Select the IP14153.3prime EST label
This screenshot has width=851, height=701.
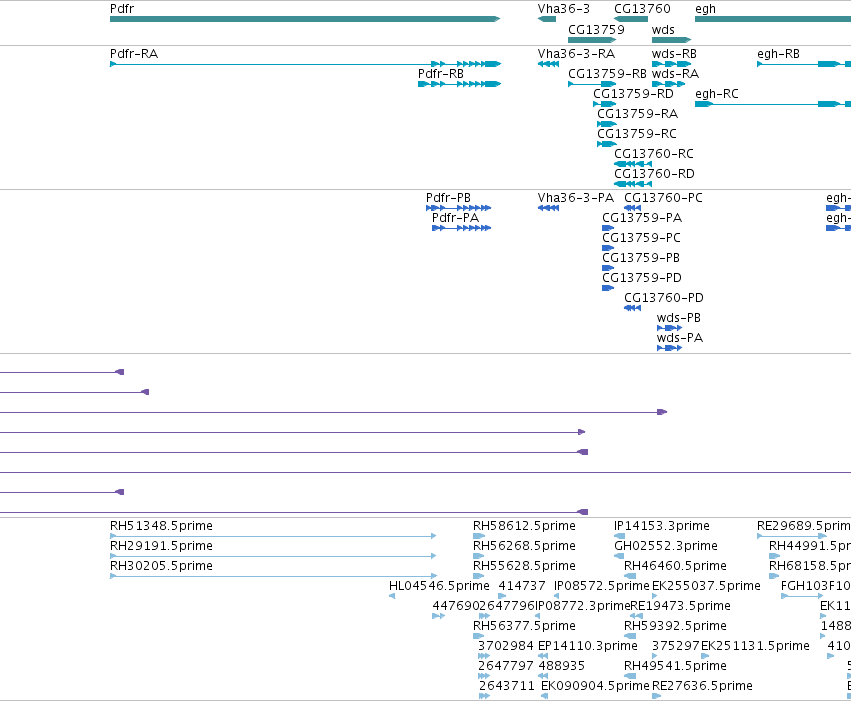pyautogui.click(x=662, y=526)
